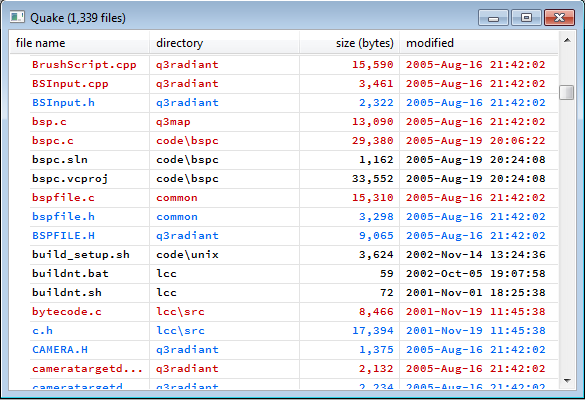Click the Quake window title icon

17,17
